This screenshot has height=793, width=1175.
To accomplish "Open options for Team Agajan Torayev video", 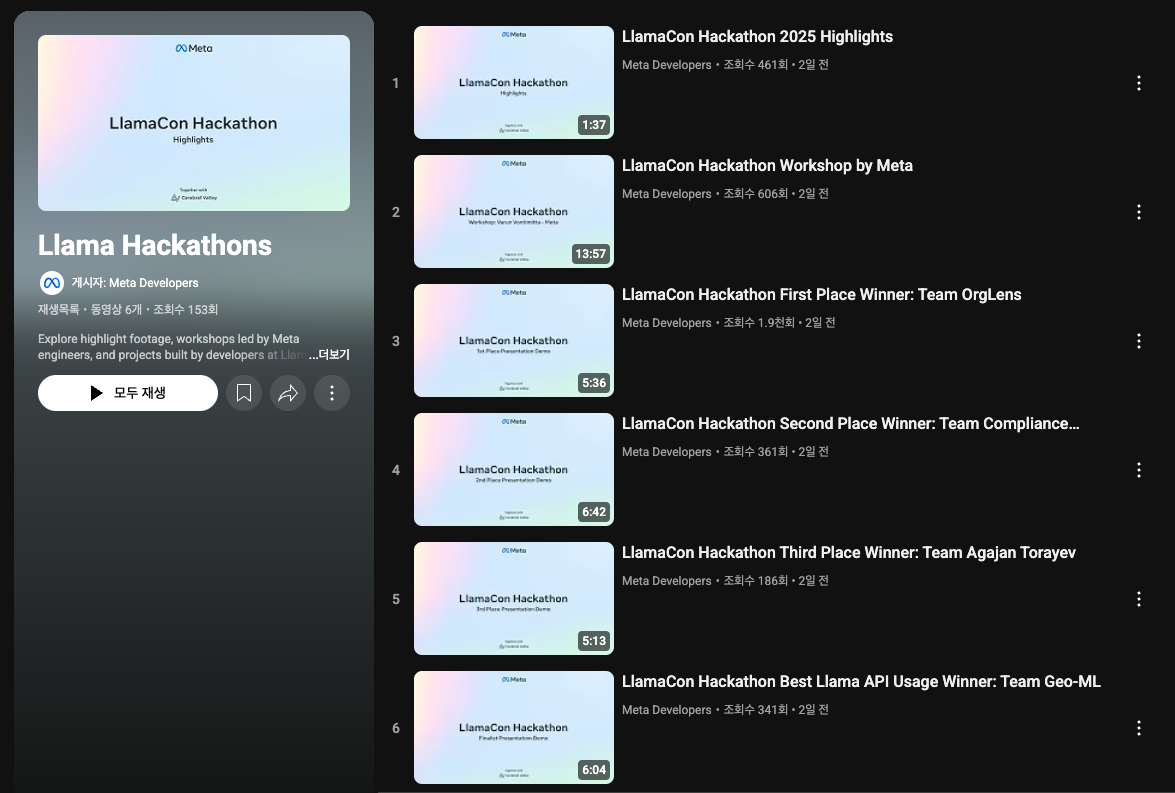I will [x=1138, y=599].
